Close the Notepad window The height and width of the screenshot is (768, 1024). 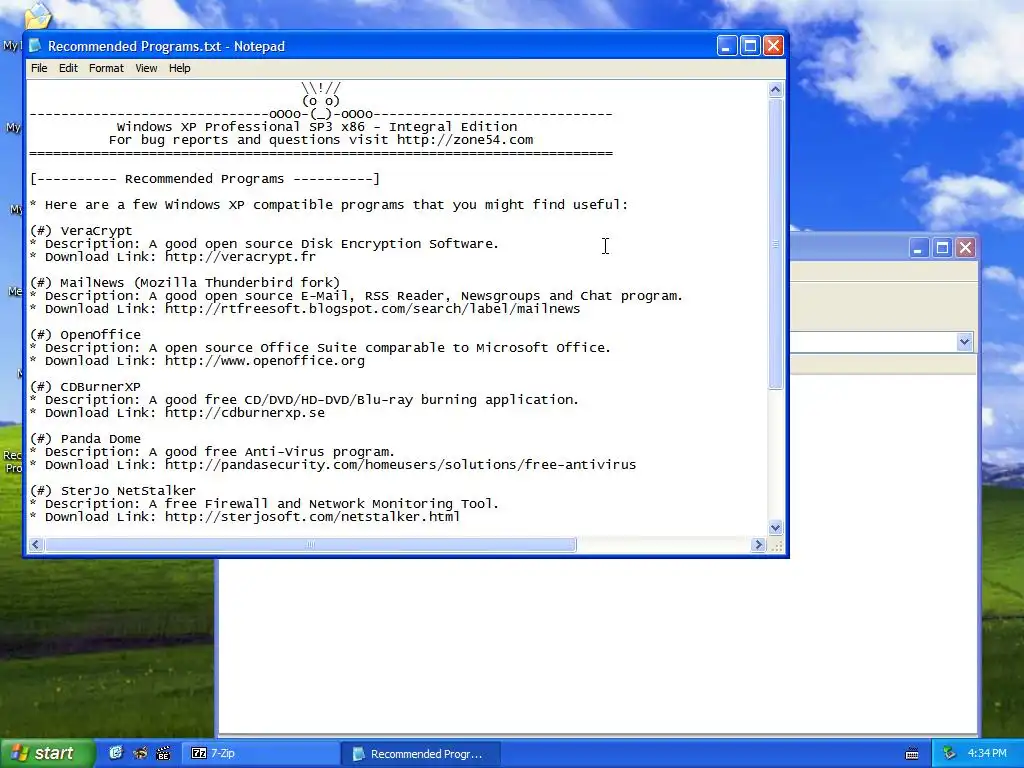click(773, 46)
